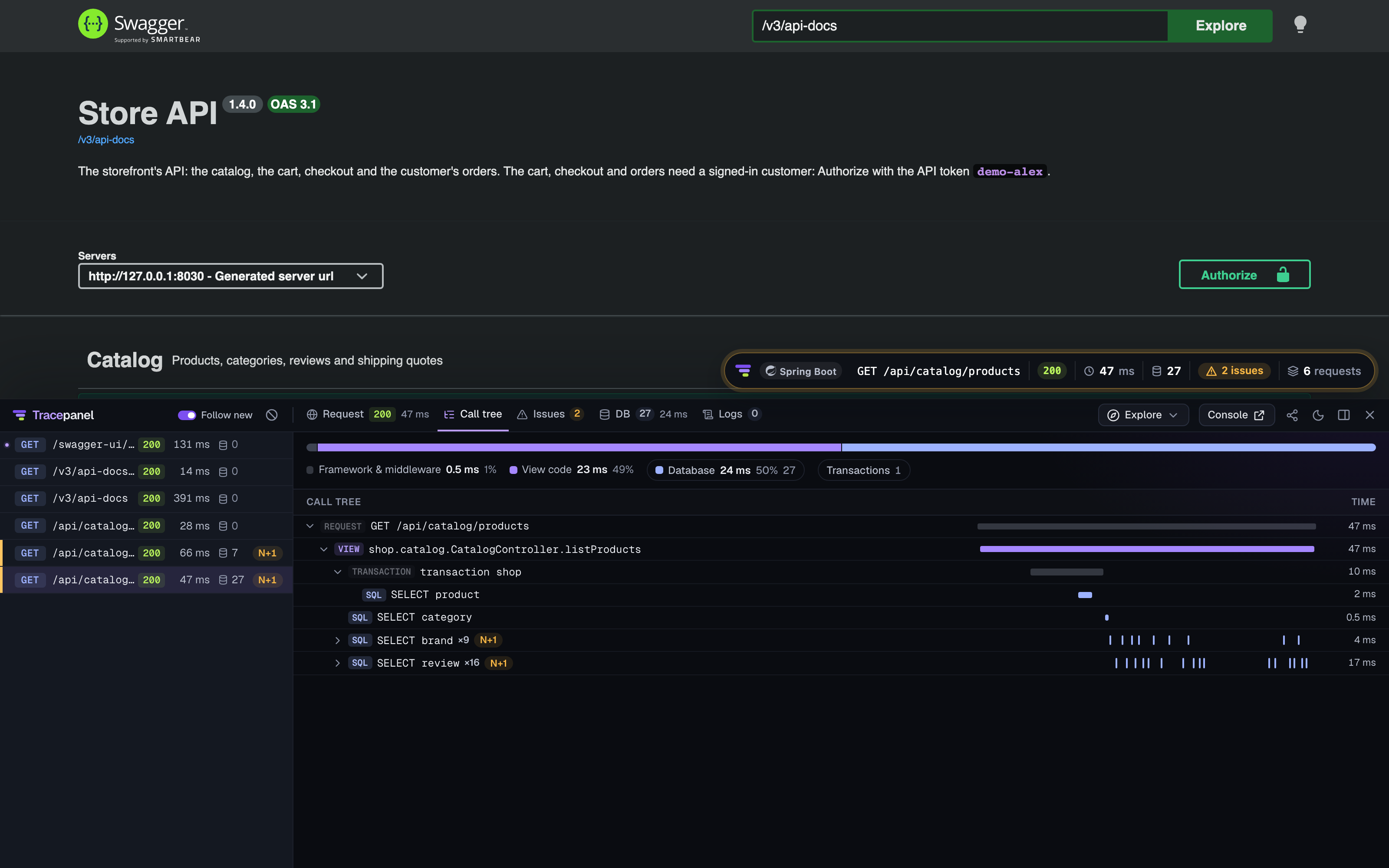Toggle the Follow new switch

[x=187, y=415]
